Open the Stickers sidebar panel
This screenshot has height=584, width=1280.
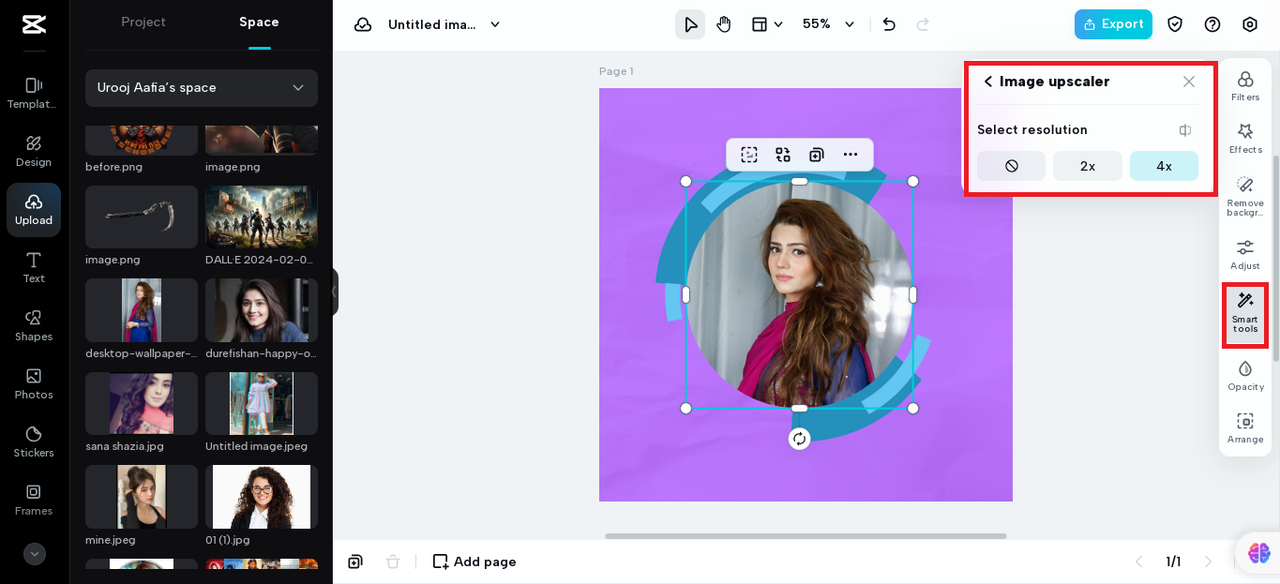pos(33,442)
